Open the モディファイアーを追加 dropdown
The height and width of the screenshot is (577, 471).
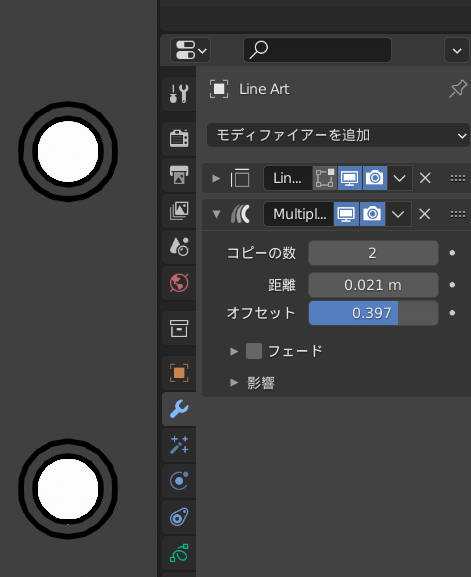338,135
